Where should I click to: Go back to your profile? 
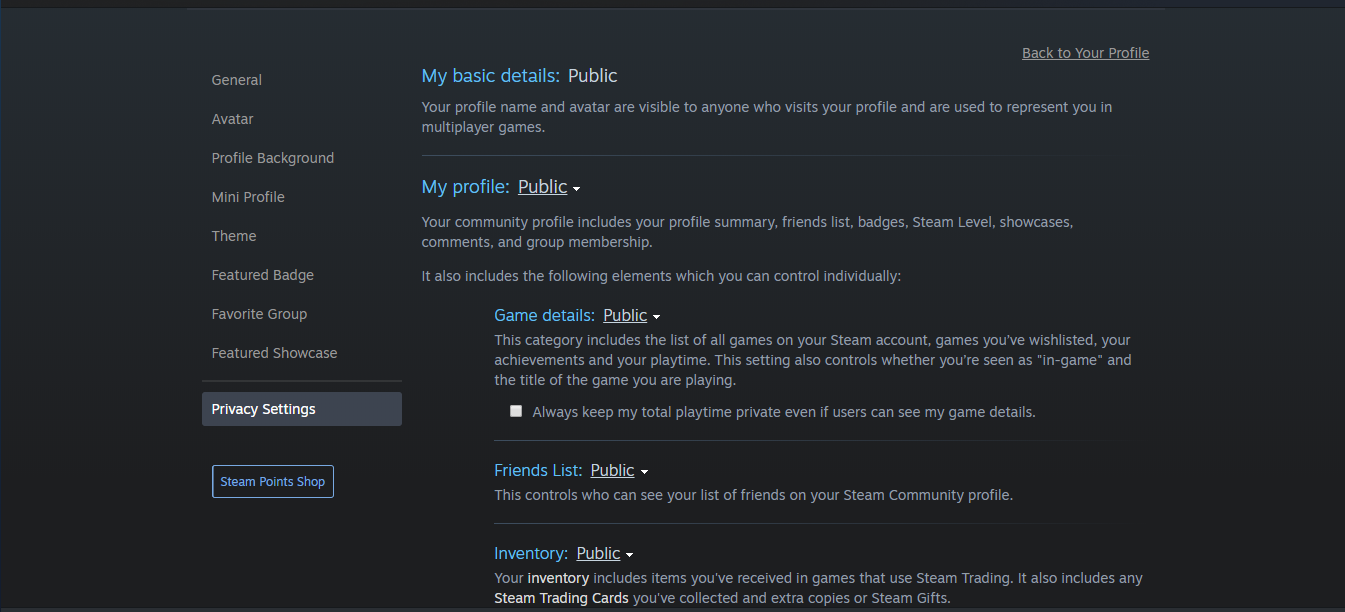(1085, 53)
